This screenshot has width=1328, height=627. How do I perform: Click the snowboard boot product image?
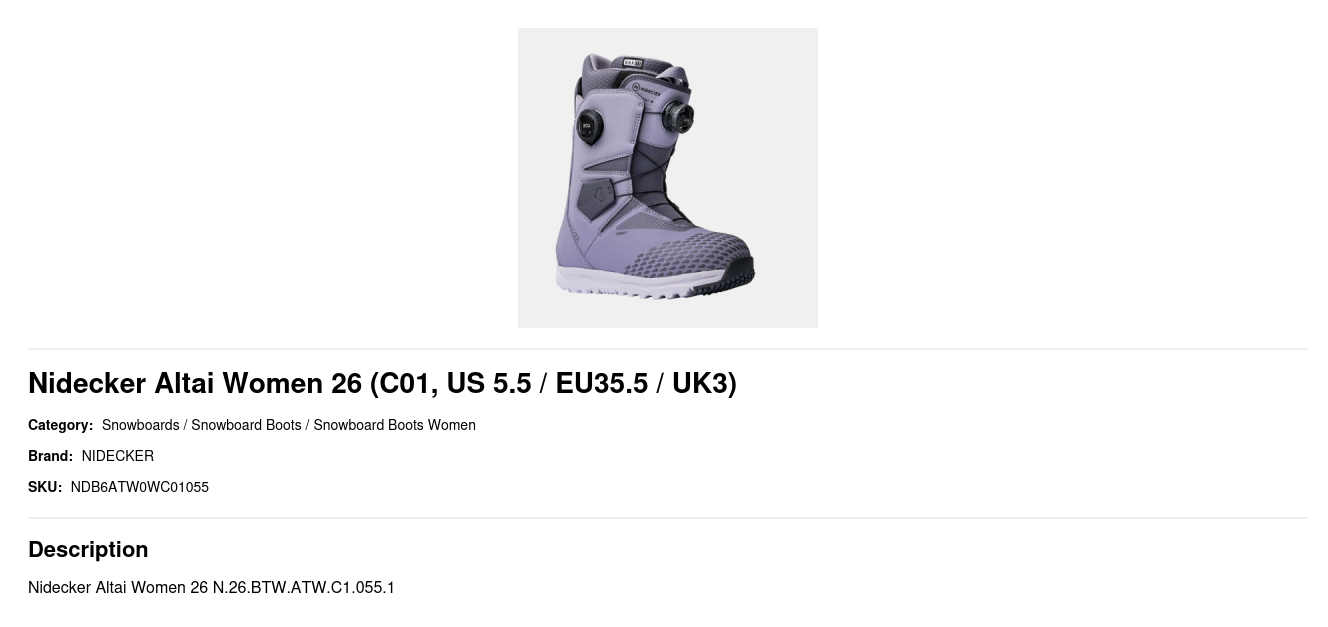click(x=667, y=178)
